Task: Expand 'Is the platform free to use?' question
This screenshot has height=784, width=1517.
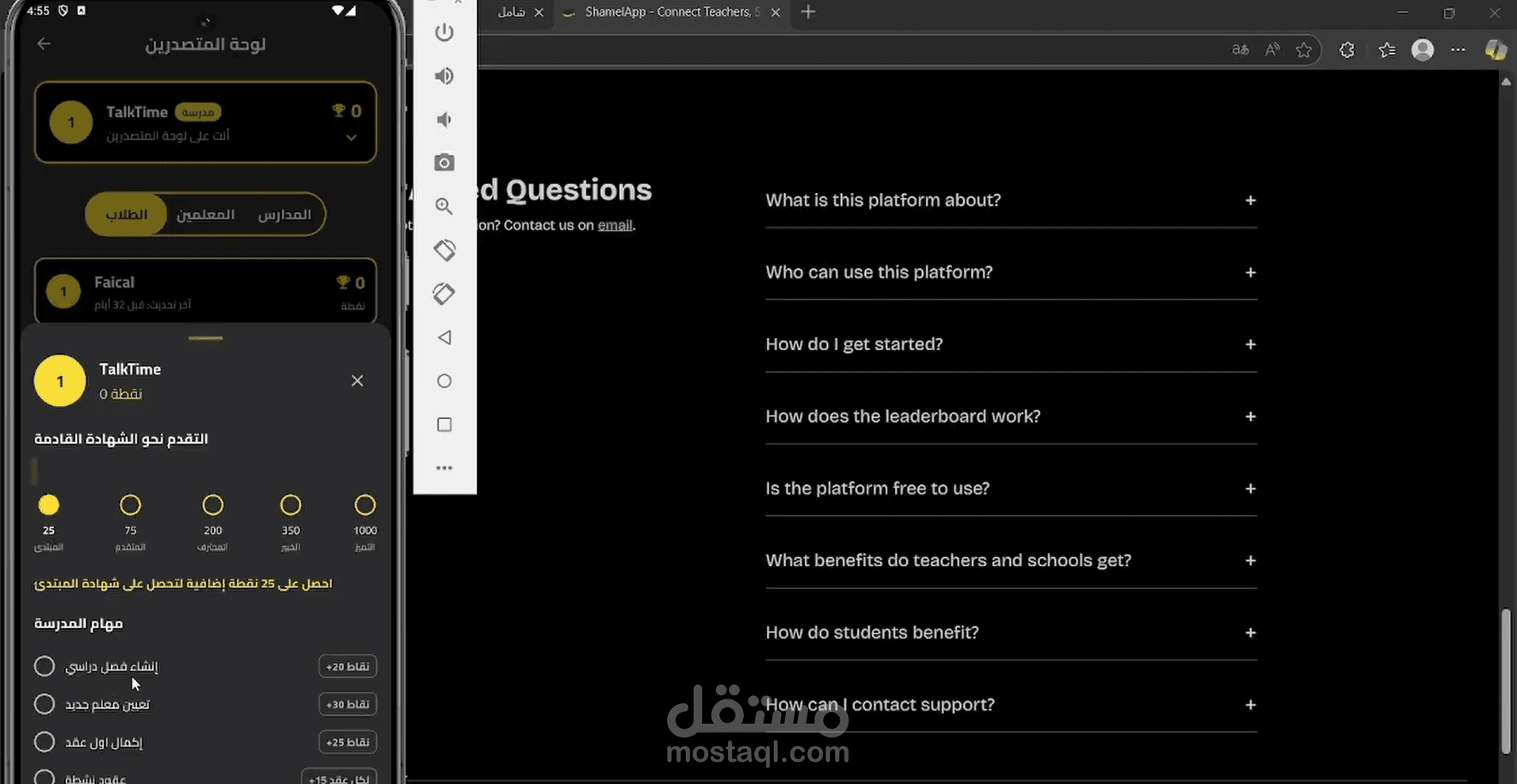Action: click(1011, 489)
